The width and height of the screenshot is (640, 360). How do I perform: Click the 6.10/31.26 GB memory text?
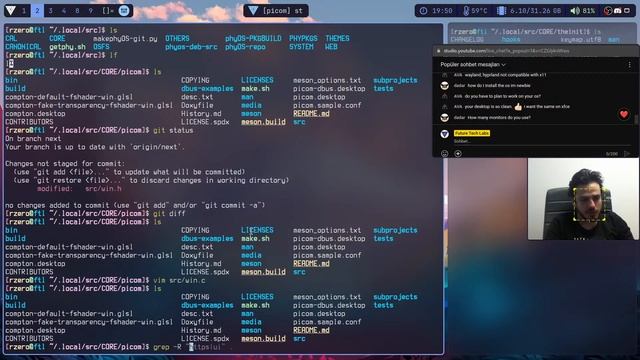click(536, 11)
